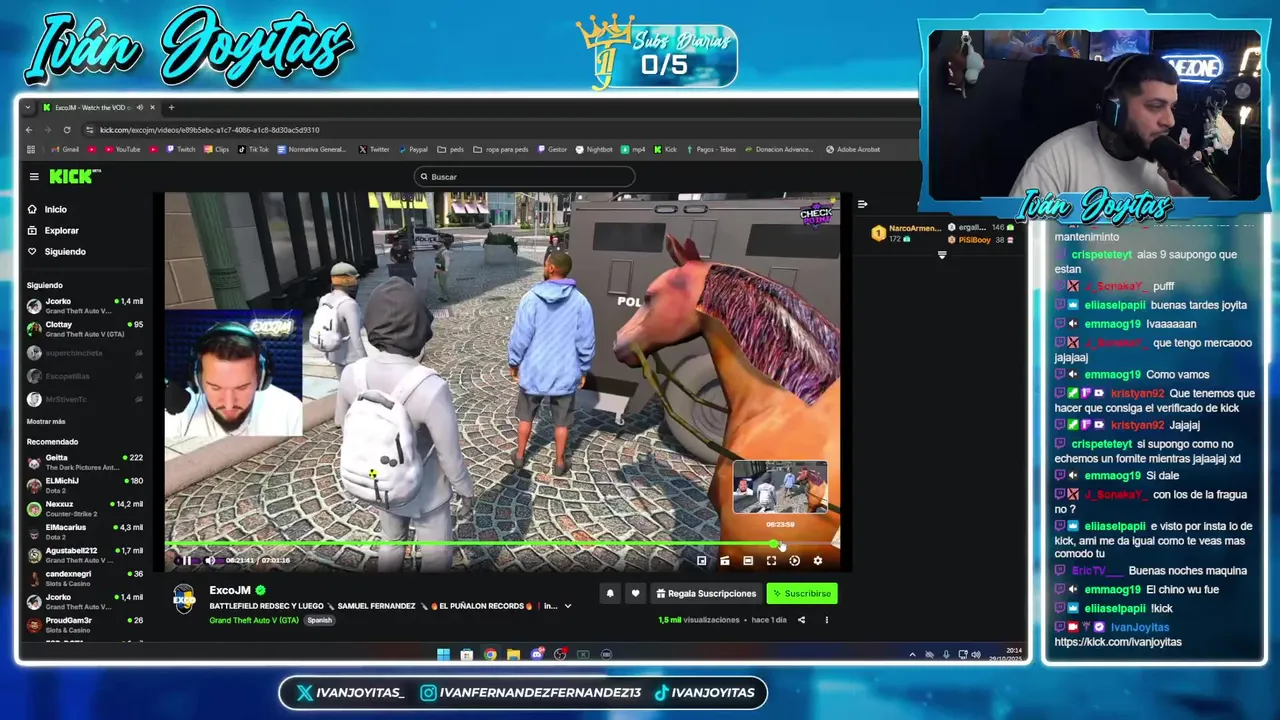Open Jcorko channel under Siguiendo

(85, 305)
